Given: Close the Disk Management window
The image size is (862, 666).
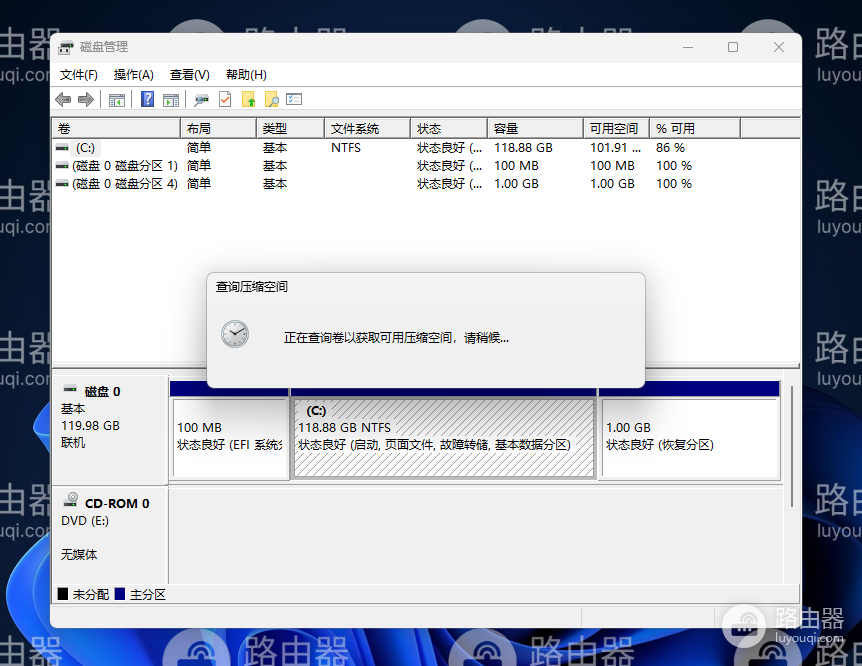Looking at the screenshot, I should (779, 47).
